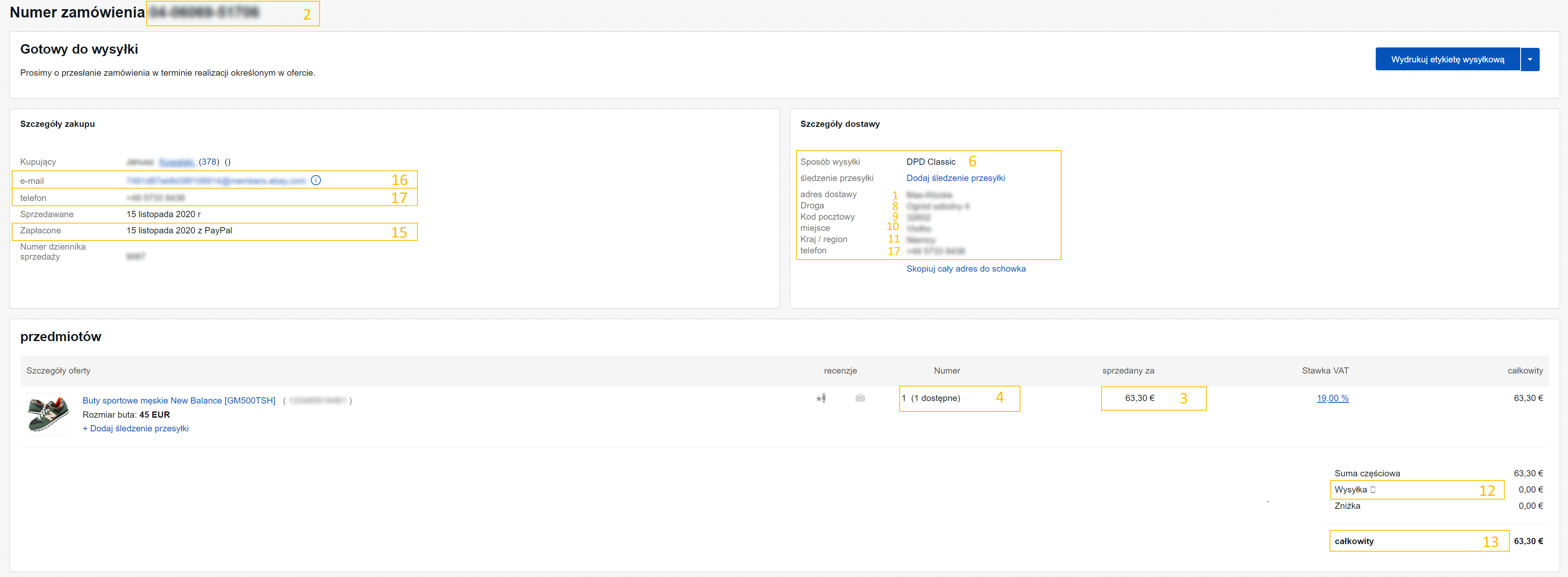Click the blurred order number at top
Screen dimensions: 1568x577
[x=204, y=12]
